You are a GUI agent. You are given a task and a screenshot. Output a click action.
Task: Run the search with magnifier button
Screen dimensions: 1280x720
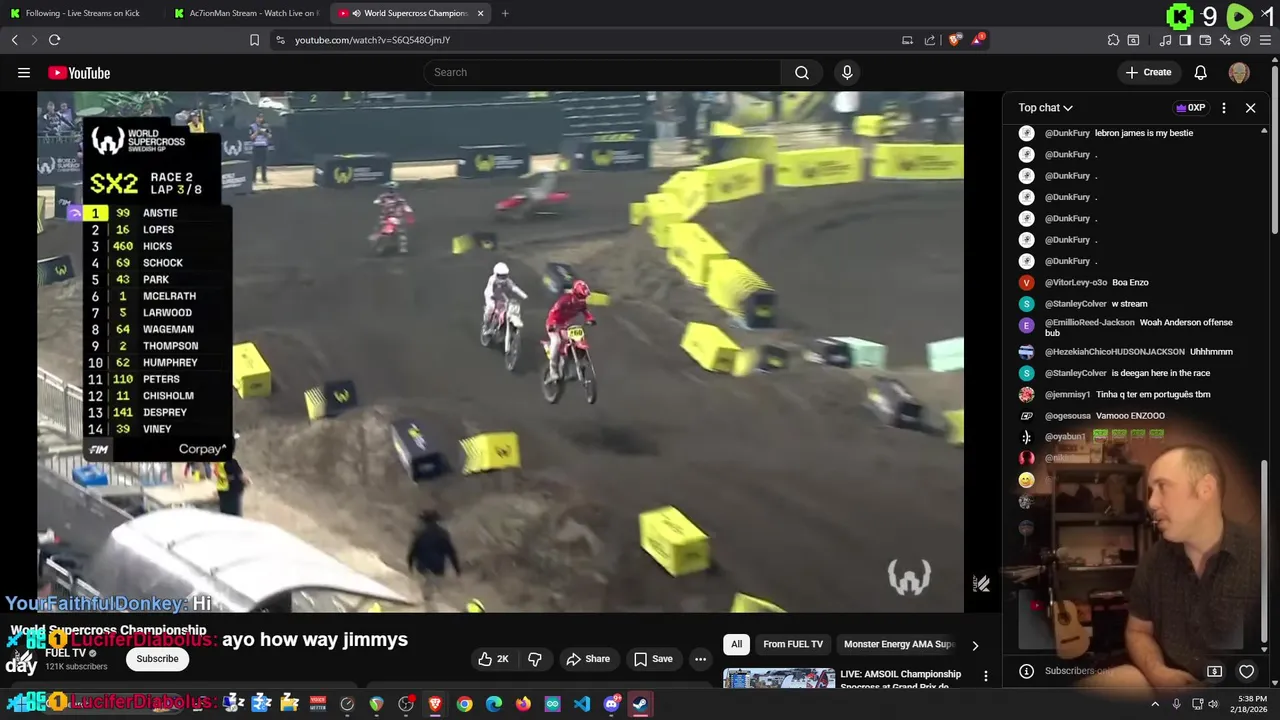(x=802, y=72)
